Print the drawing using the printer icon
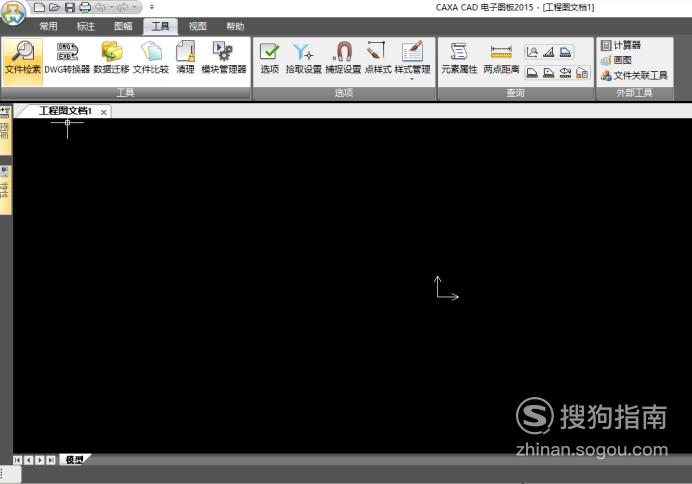The height and width of the screenshot is (484, 692). coord(85,7)
